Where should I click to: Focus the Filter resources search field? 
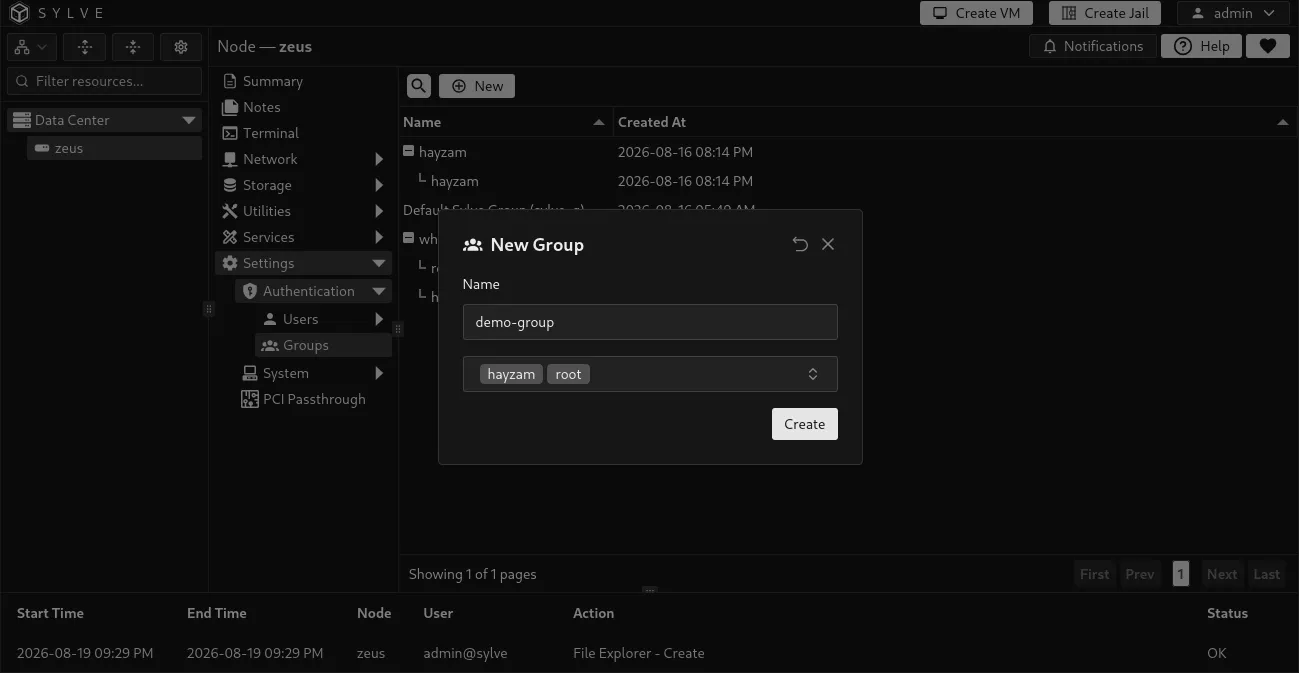click(105, 81)
